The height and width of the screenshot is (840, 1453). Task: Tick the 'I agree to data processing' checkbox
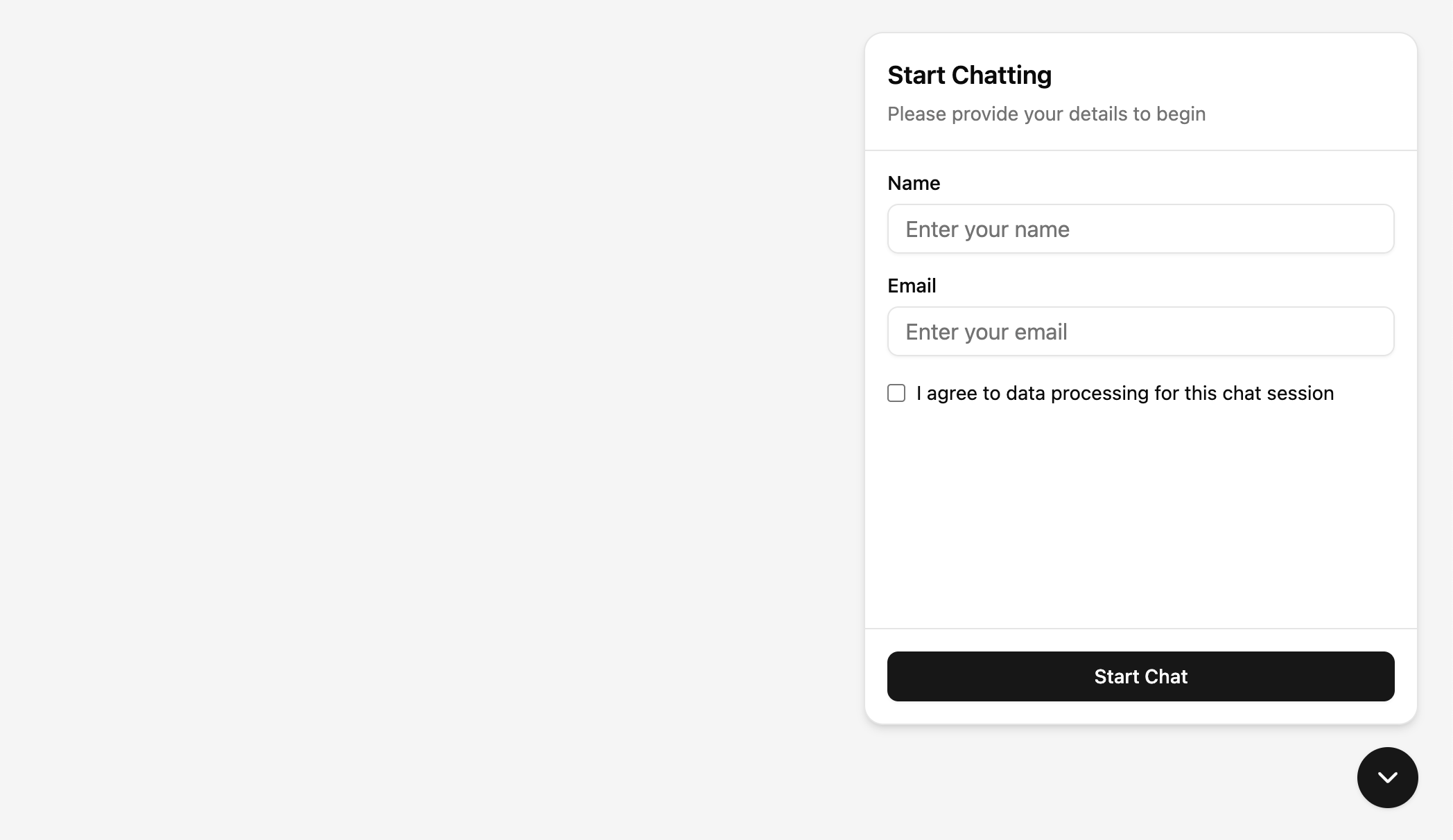point(896,393)
